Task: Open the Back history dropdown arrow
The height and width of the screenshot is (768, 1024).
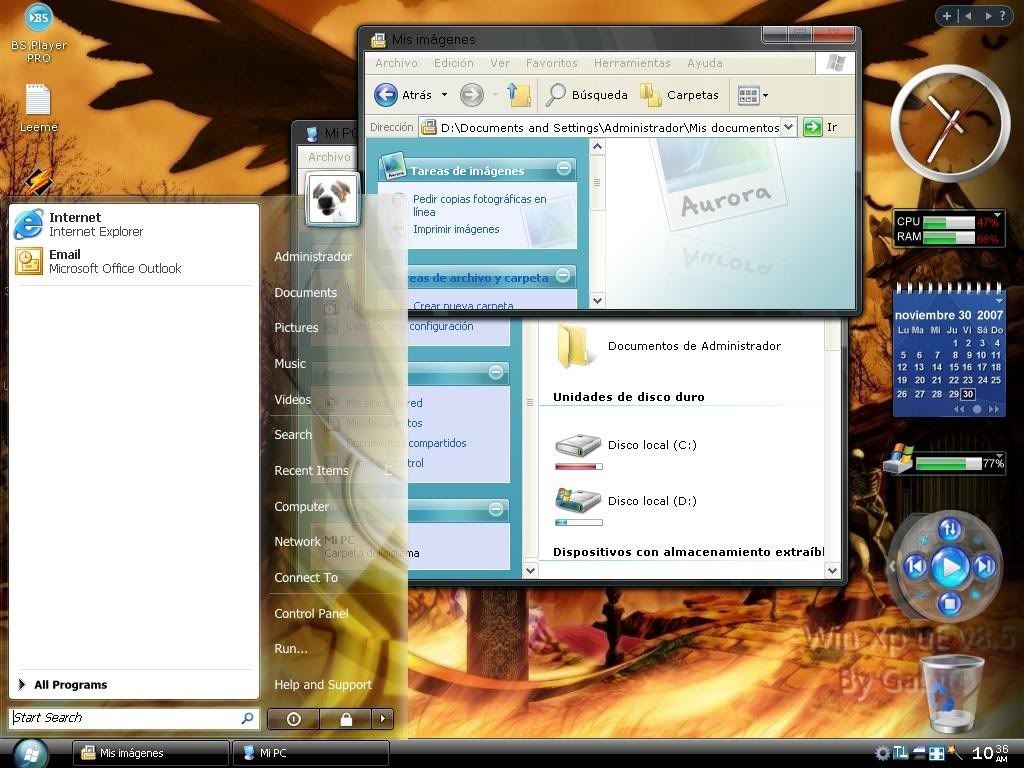Action: 444,95
